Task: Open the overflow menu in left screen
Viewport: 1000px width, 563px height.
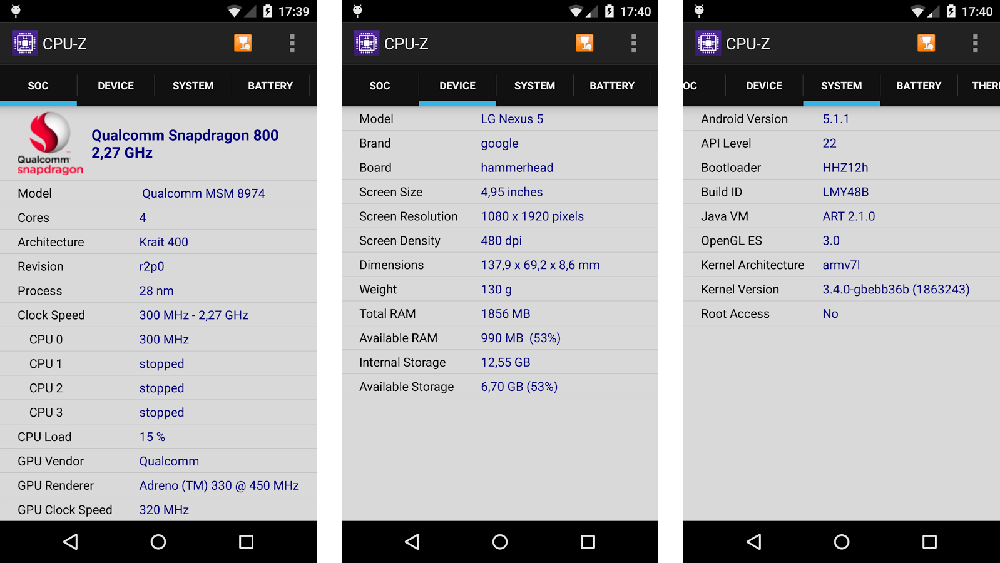Action: tap(292, 43)
